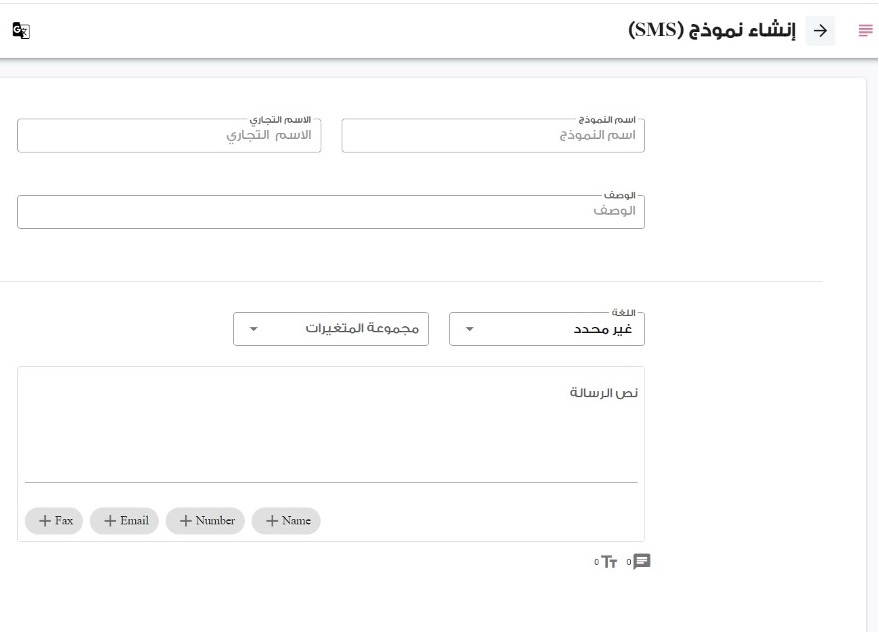Insert the Name variable chip
Image resolution: width=879 pixels, height=632 pixels.
click(x=286, y=521)
